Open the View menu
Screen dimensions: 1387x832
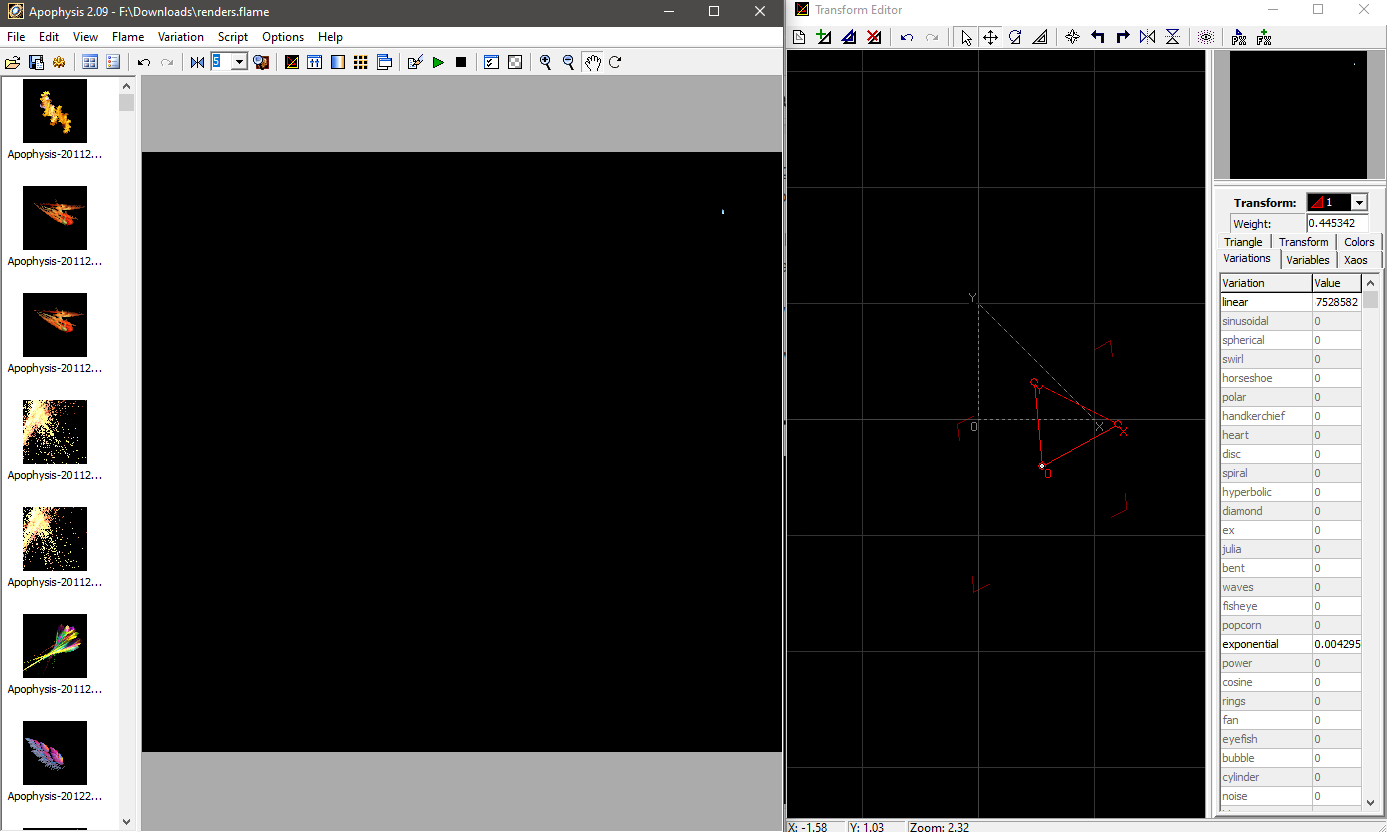pyautogui.click(x=86, y=37)
